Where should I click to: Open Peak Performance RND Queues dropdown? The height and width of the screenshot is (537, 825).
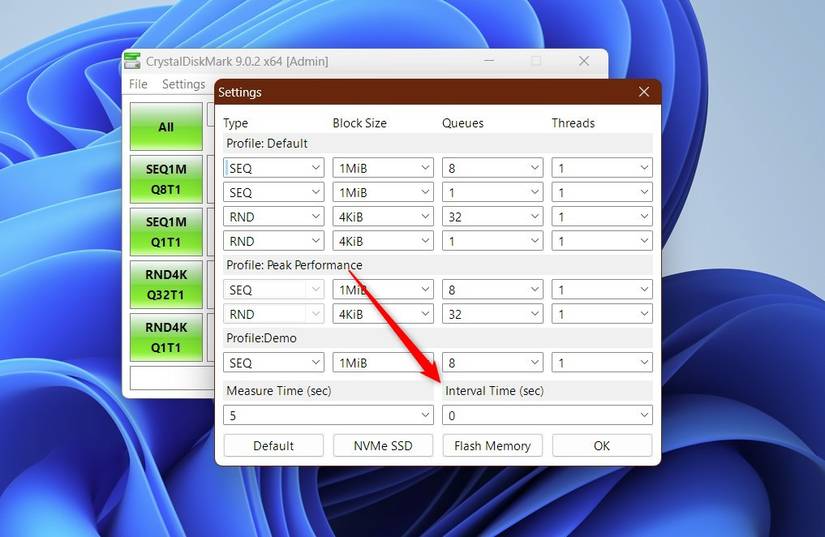(x=492, y=314)
